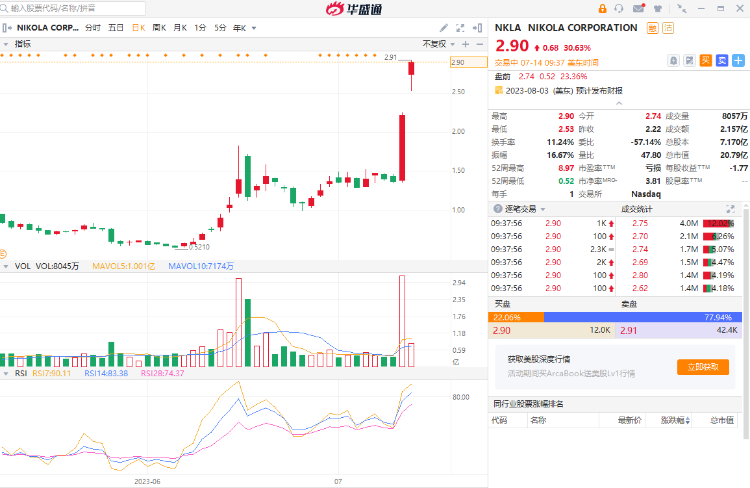Screen dimensions: 750x488
Task: Switch to 1分 one-minute chart tab
Action: [200, 28]
